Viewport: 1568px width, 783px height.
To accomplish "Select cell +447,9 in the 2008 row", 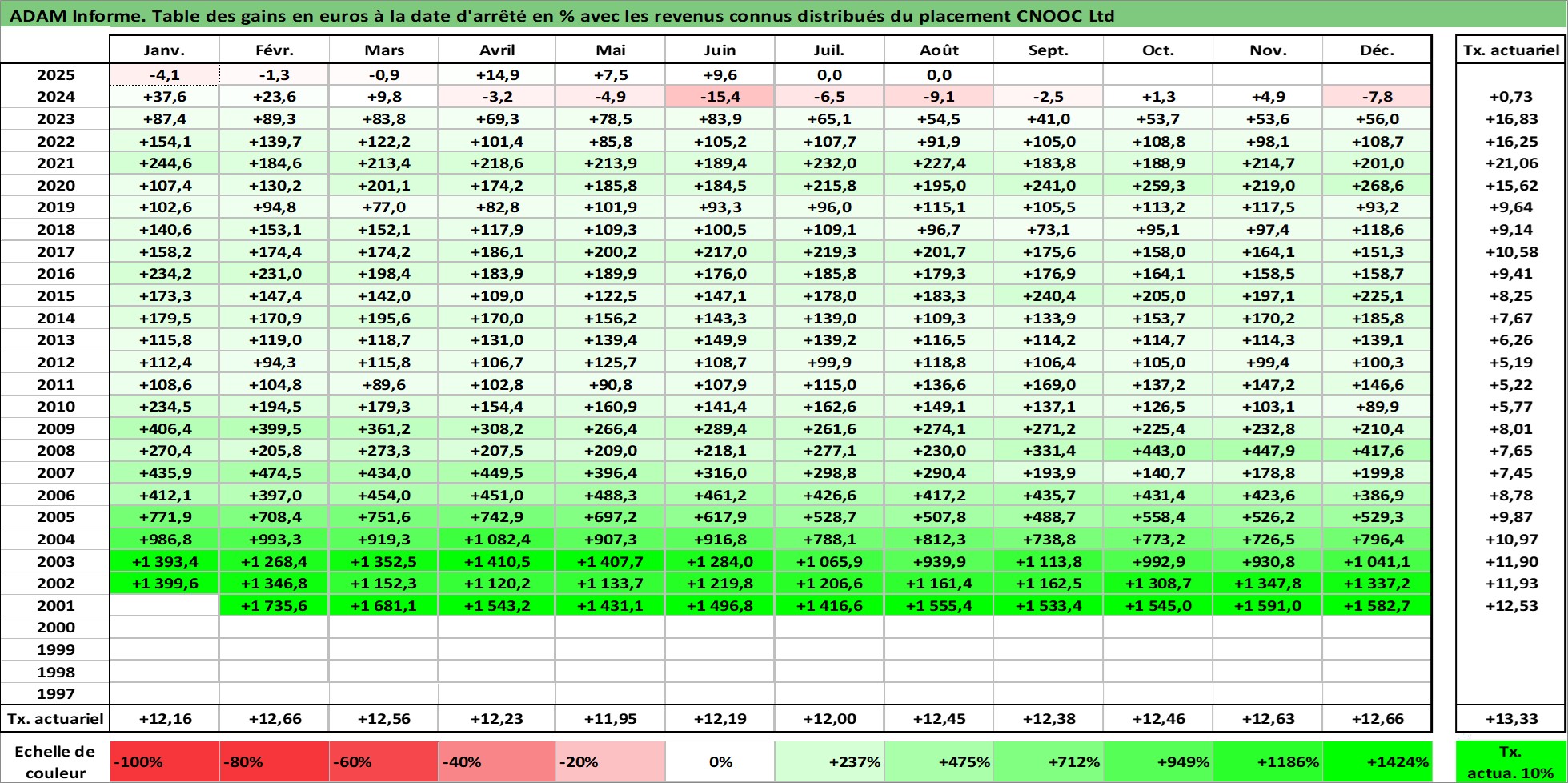I will [1268, 451].
